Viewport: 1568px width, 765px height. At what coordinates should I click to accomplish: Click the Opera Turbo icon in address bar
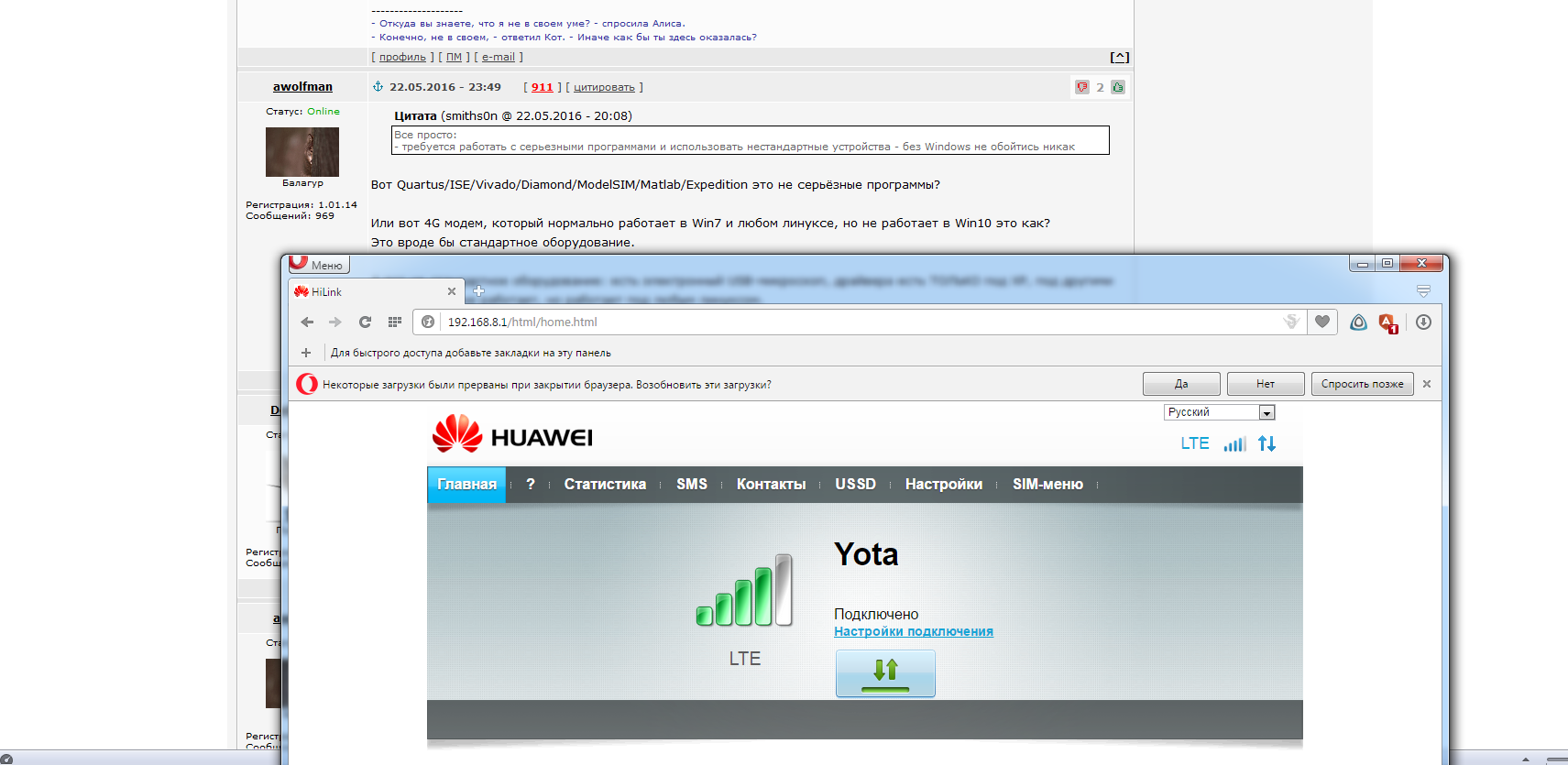1291,322
